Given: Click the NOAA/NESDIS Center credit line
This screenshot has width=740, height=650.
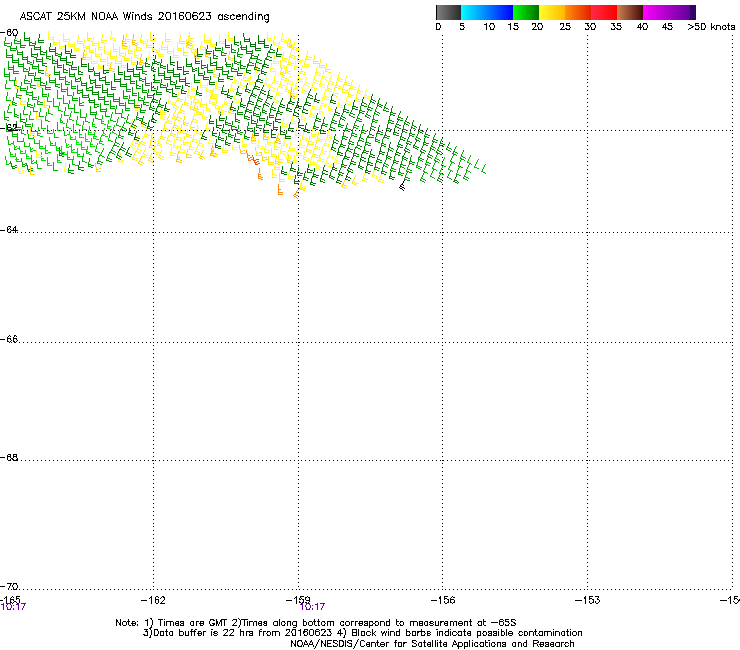Looking at the screenshot, I should pos(432,644).
